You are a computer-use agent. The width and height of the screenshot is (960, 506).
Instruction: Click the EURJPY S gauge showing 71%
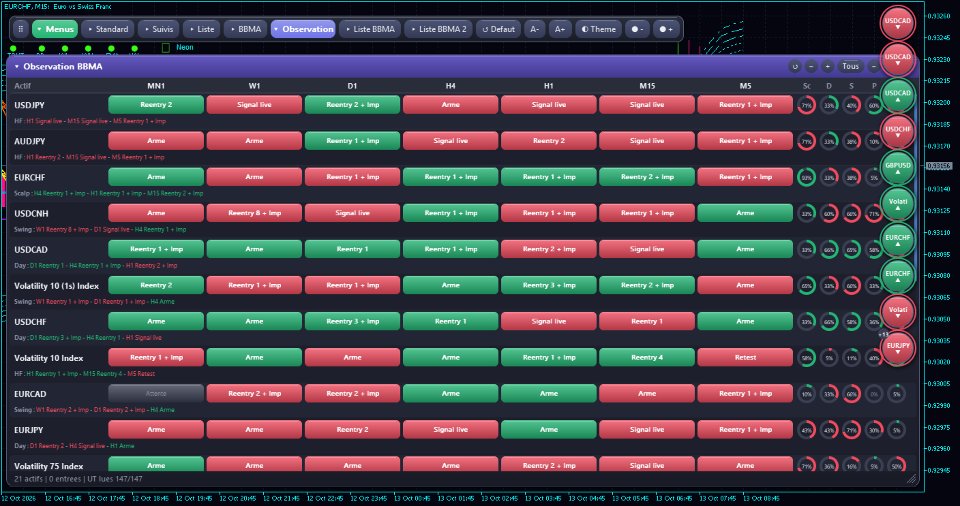851,431
